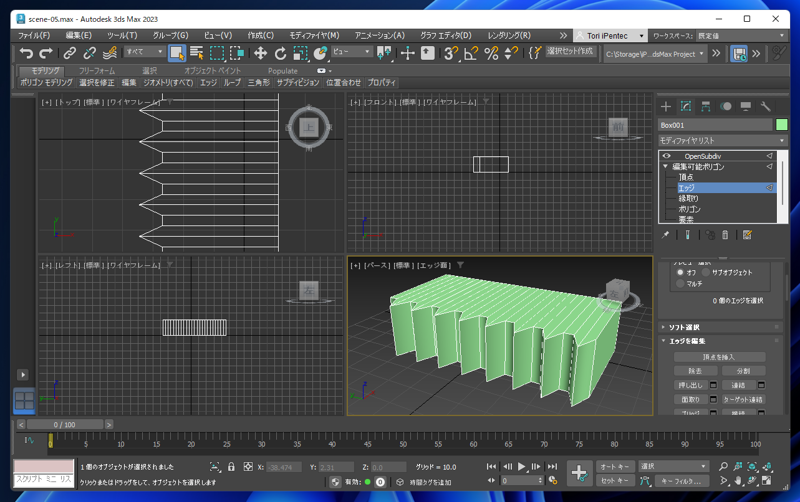Toggle the 3D Snaps icon

451,53
